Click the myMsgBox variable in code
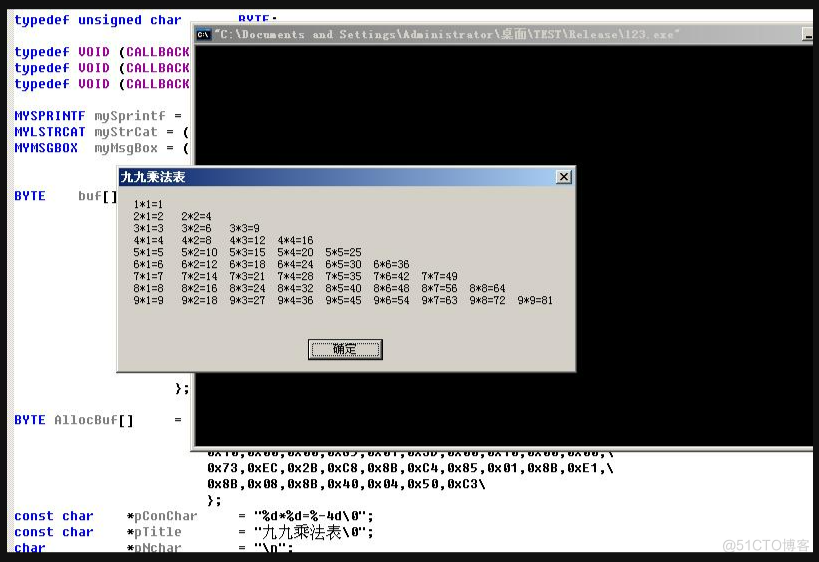Screen dimensions: 819x562 [x=126, y=149]
